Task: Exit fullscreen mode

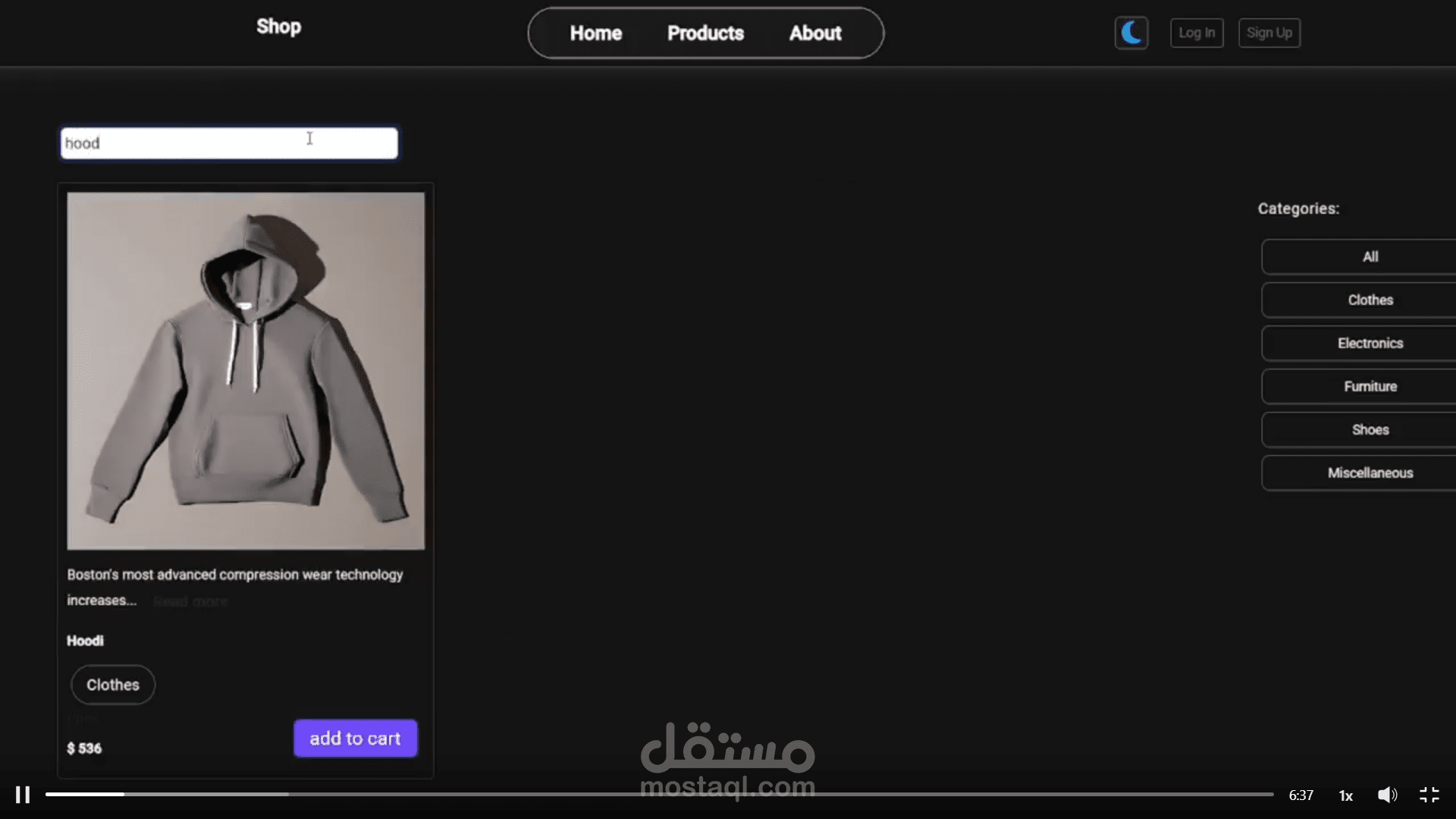Action: click(1429, 795)
